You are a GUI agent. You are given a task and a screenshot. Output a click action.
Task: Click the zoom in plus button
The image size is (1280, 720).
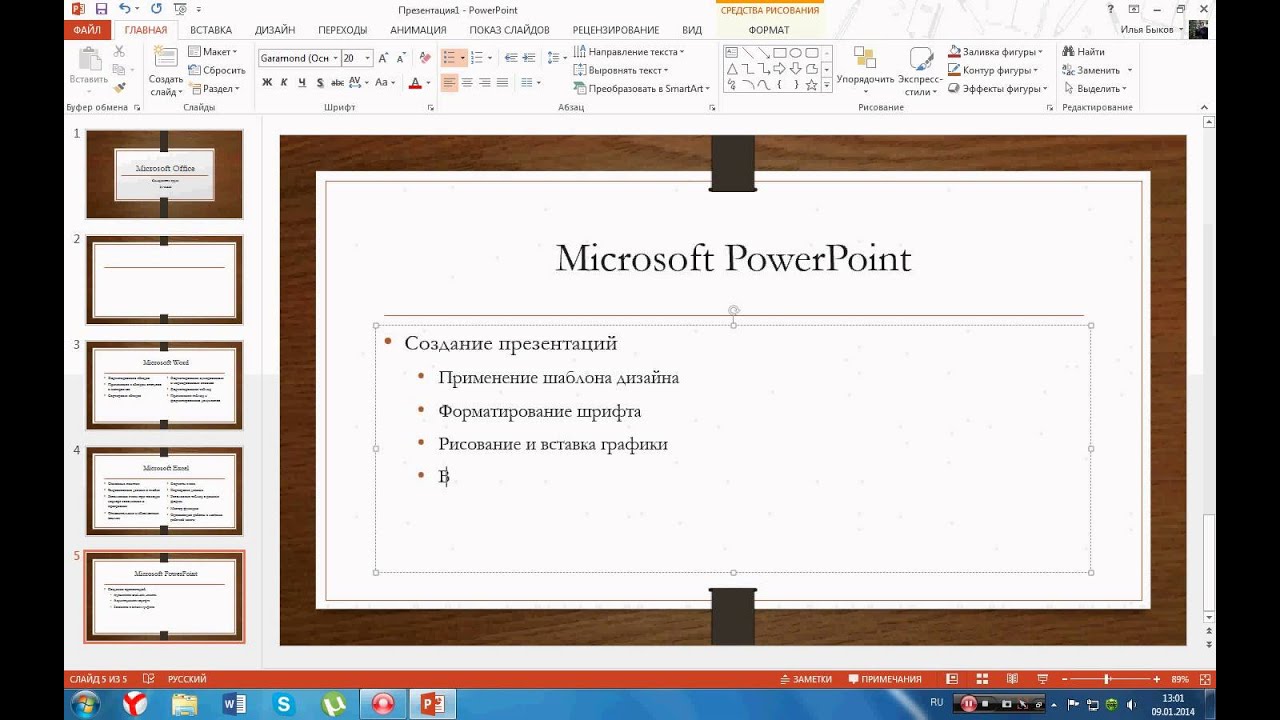[1157, 679]
